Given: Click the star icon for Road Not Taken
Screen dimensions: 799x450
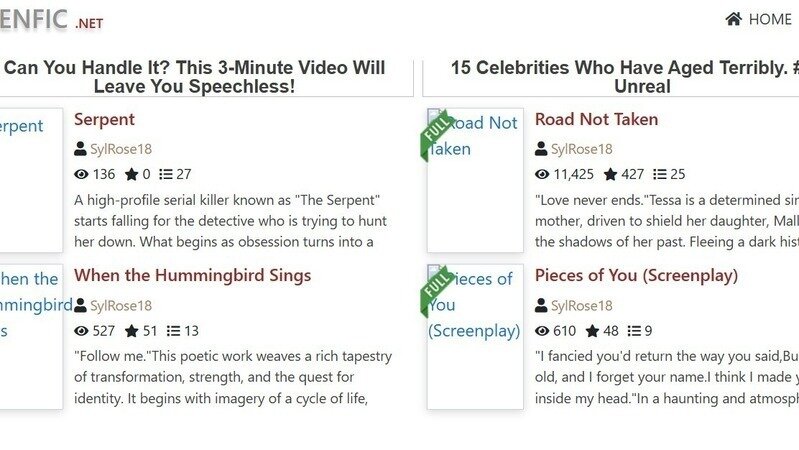Looking at the screenshot, I should click(x=610, y=174).
